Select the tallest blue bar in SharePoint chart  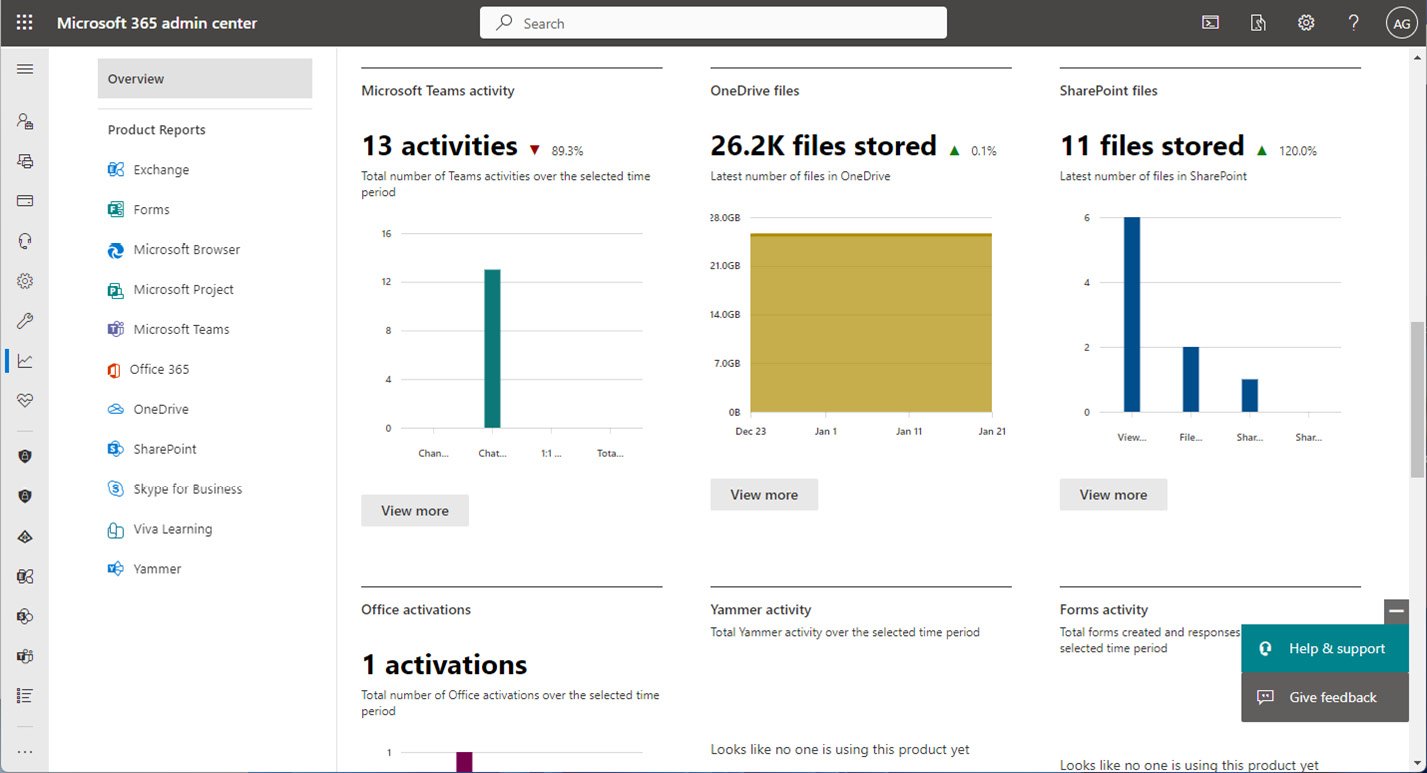(1132, 314)
